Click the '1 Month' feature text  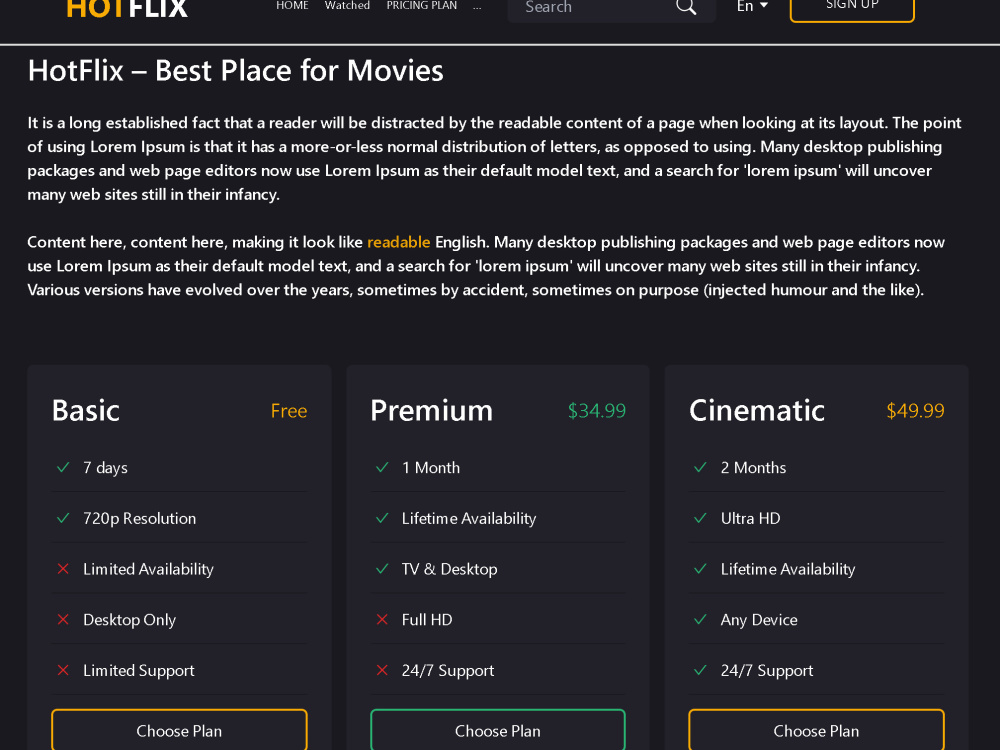tap(431, 467)
